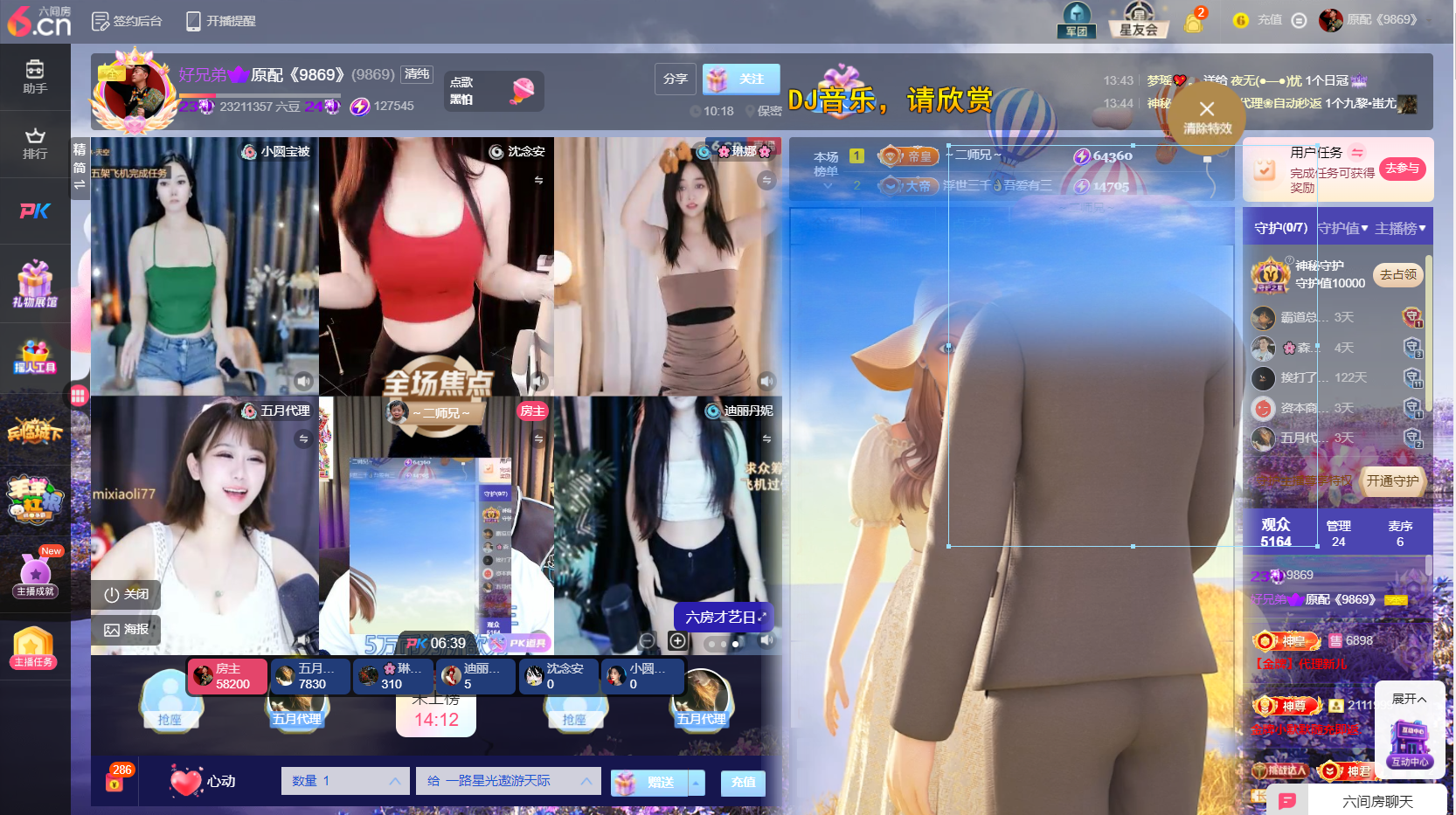Open the 军团 helmet icon
This screenshot has height=815, width=1456.
[x=1076, y=19]
